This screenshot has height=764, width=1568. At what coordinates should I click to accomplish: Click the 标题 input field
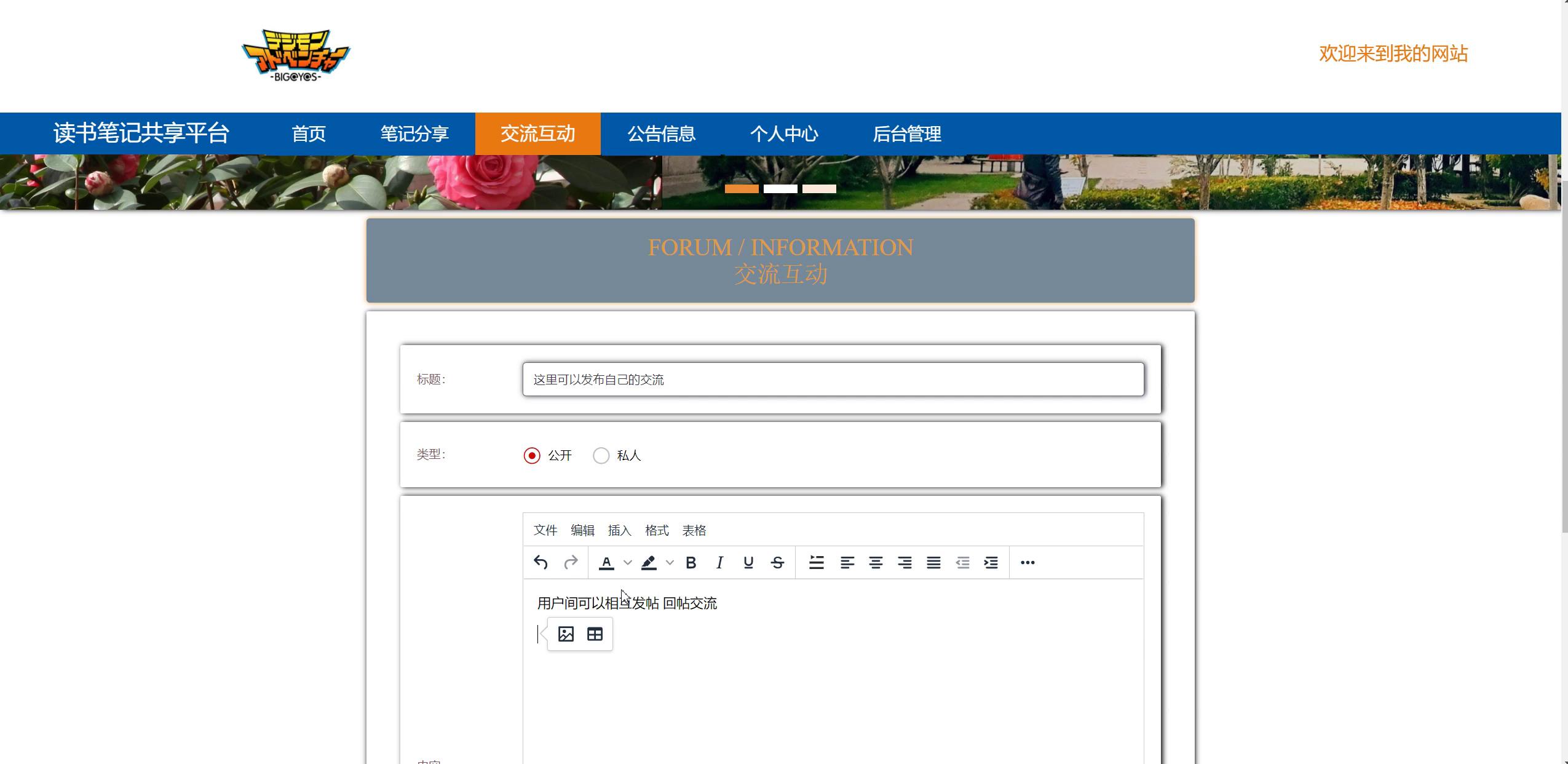[833, 380]
